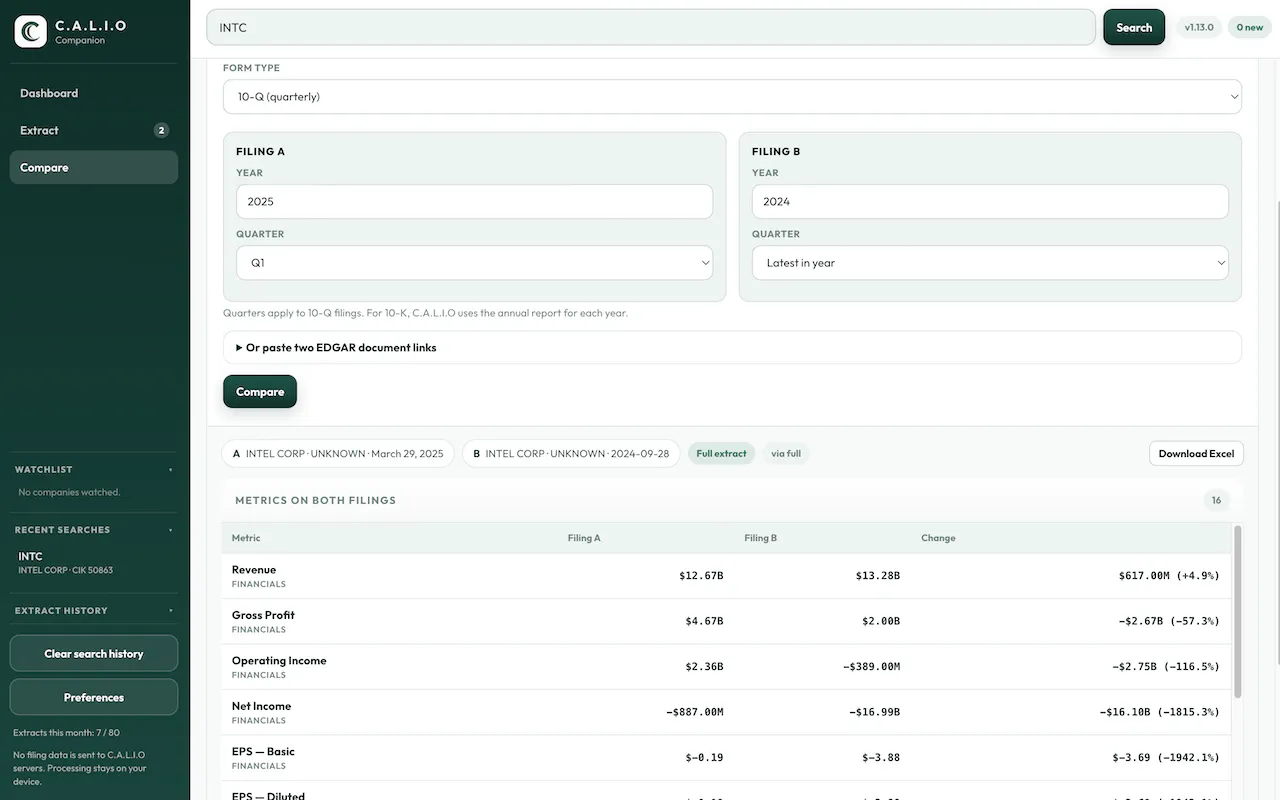Open the Filing B quarter dropdown

[990, 263]
